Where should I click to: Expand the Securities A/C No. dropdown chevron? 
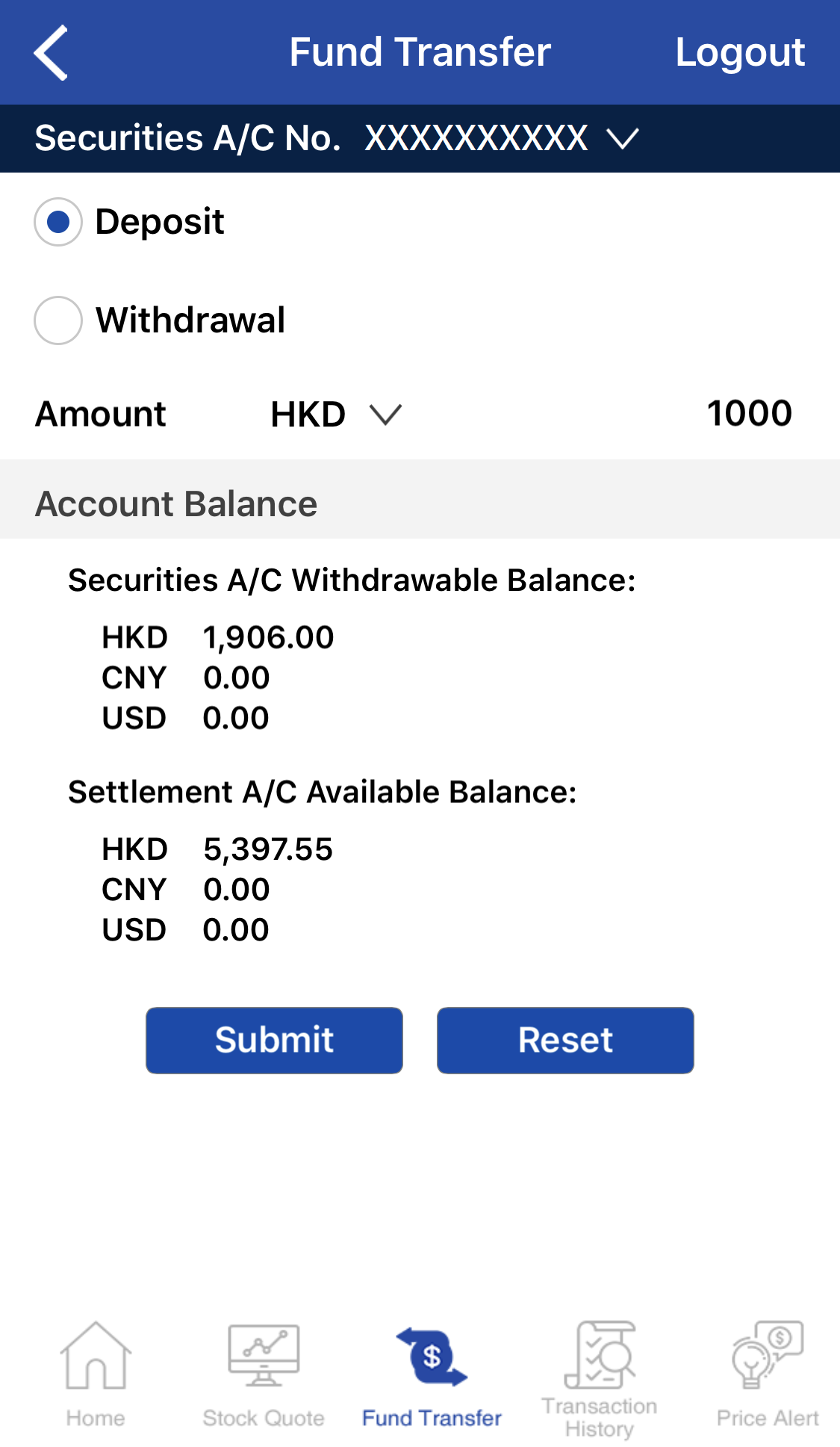(622, 139)
